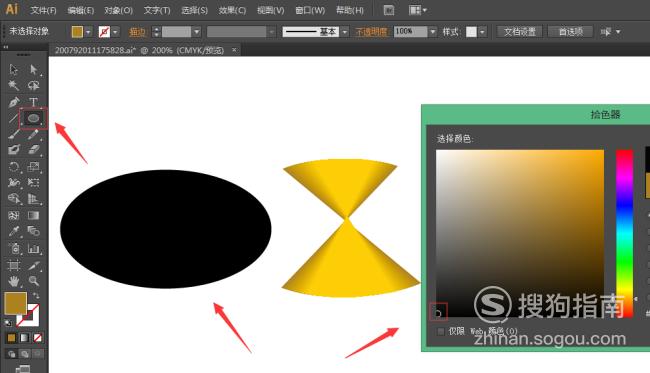Screen dimensions: 650x373
Task: Open the arrange documents layout icon
Action: tap(417, 10)
